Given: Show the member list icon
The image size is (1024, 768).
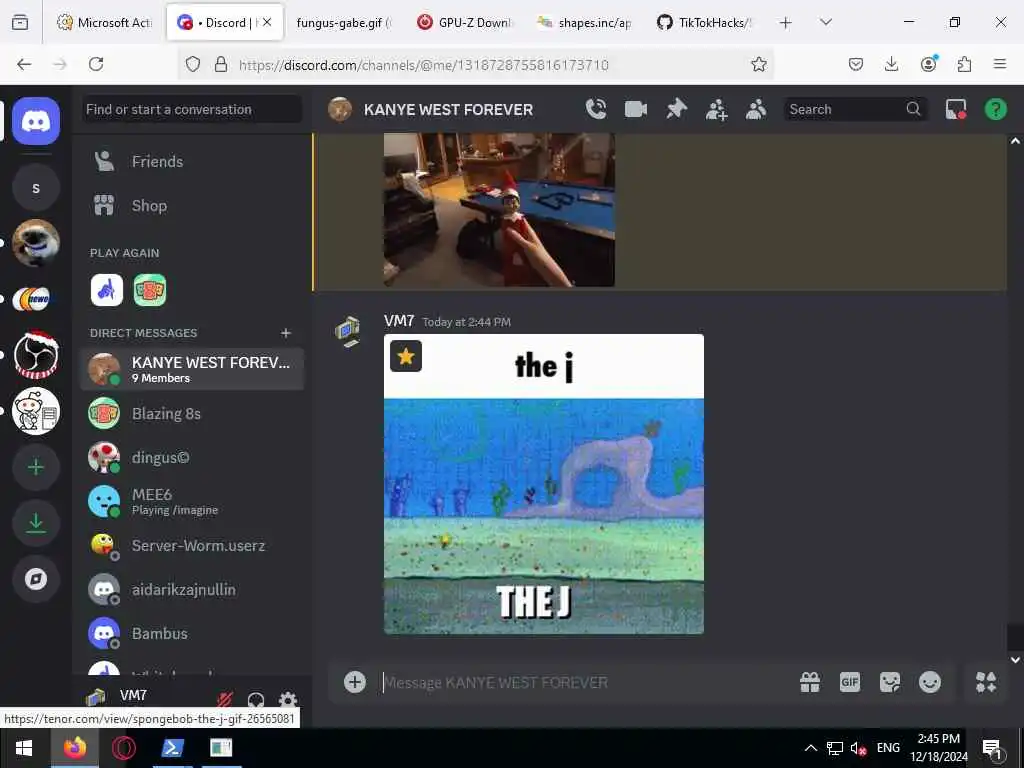Looking at the screenshot, I should click(756, 109).
